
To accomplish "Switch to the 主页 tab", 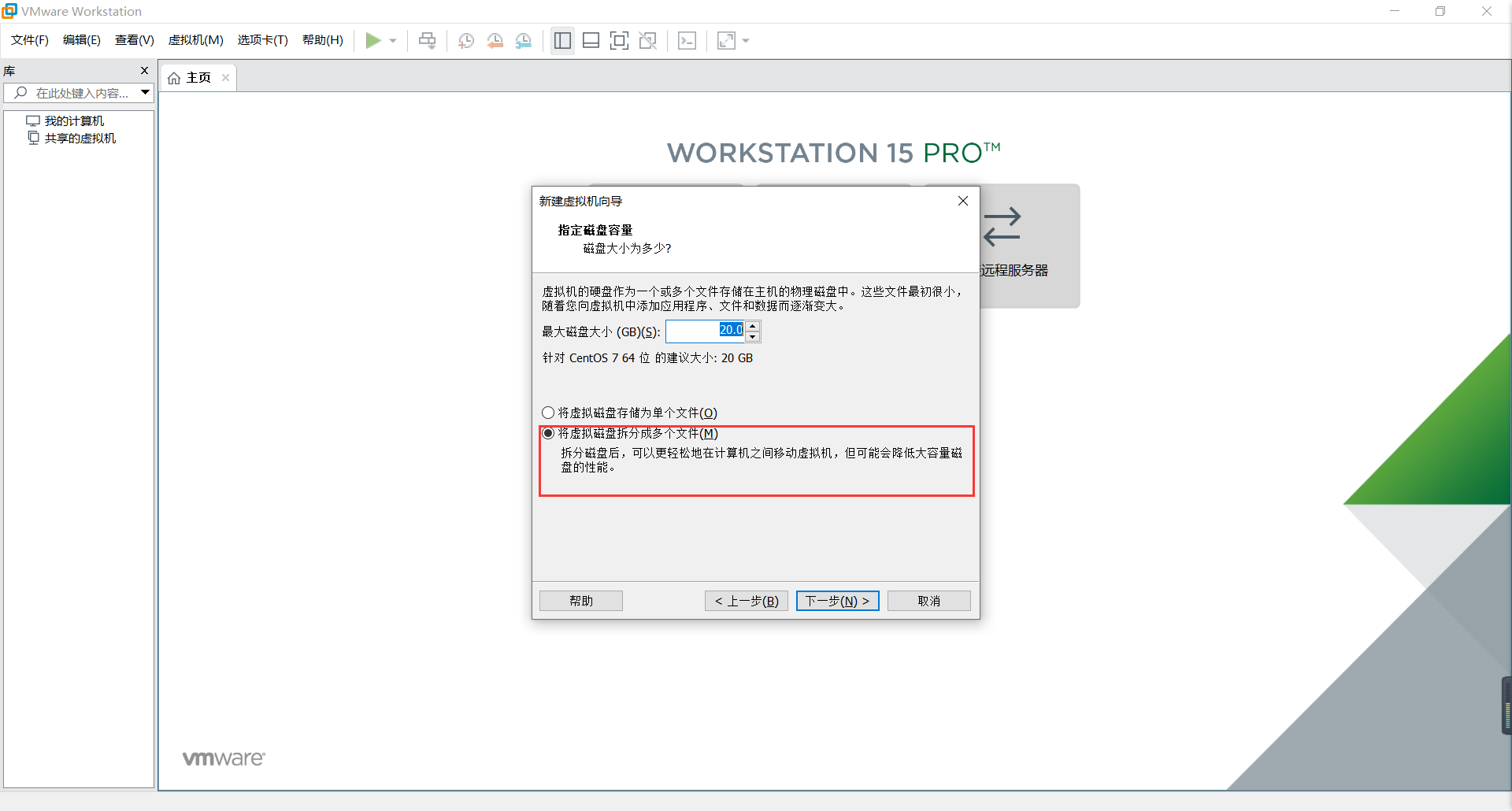I will point(198,77).
